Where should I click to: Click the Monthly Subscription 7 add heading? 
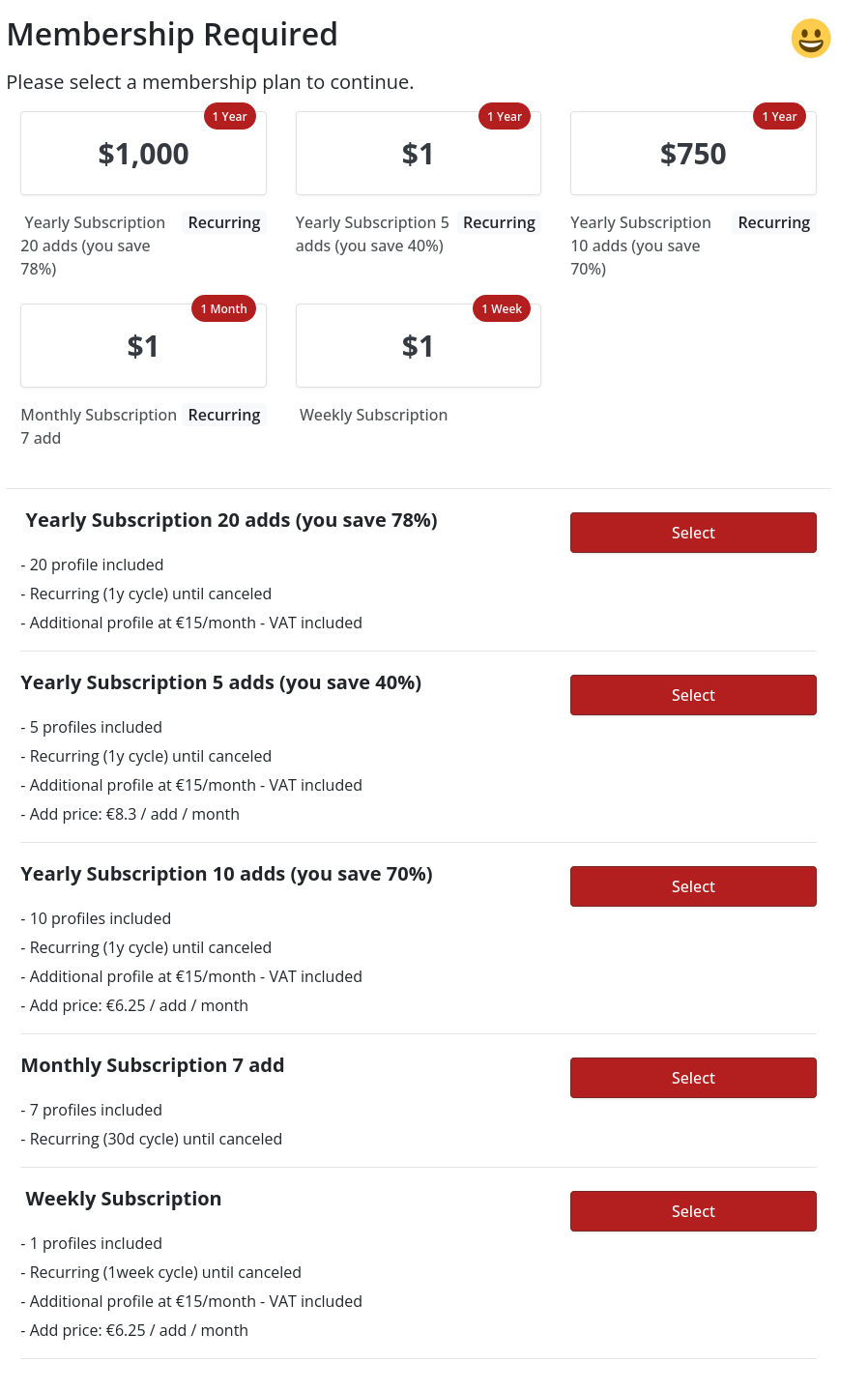pos(153,1066)
